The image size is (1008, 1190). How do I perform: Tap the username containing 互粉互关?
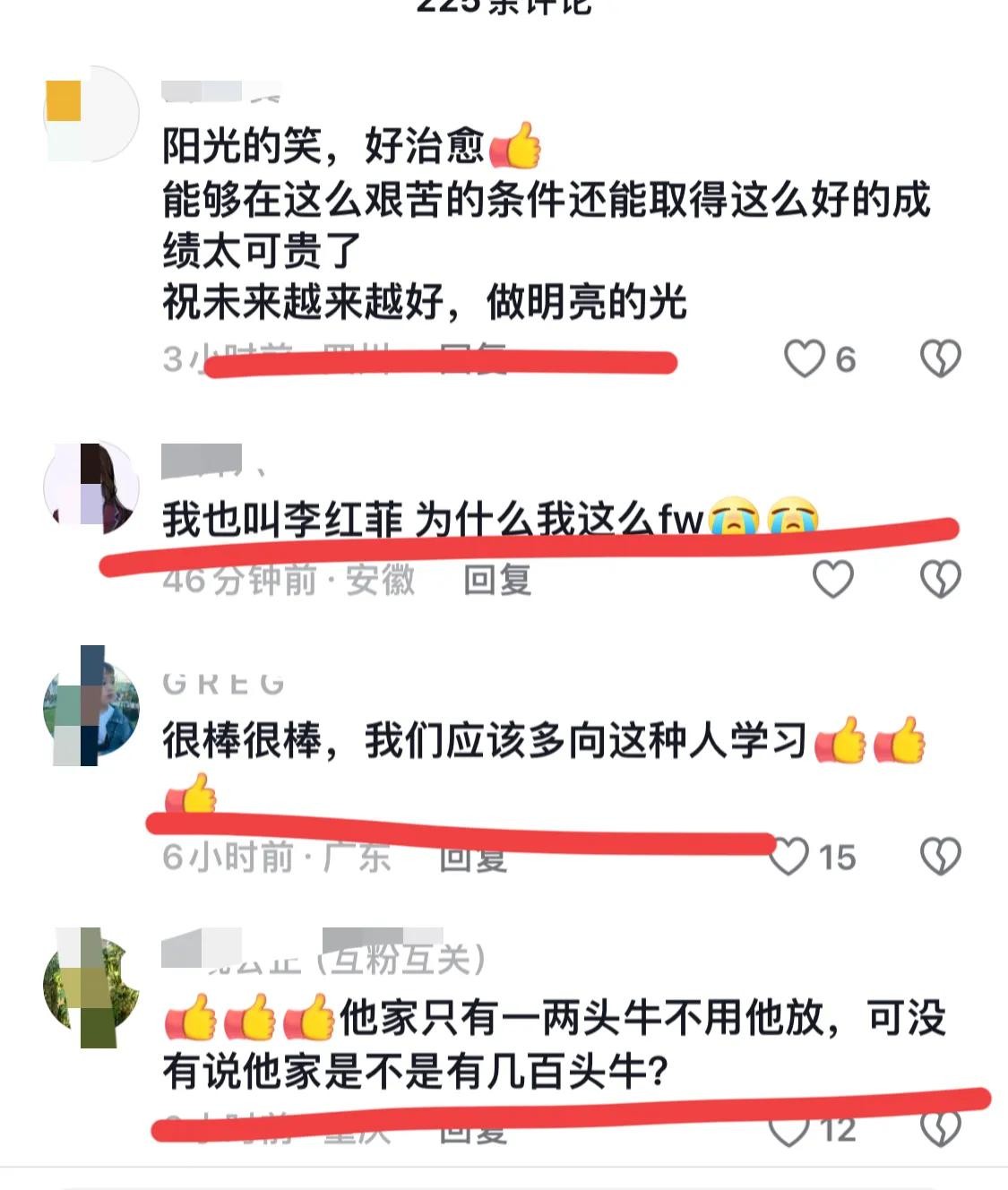click(x=324, y=959)
